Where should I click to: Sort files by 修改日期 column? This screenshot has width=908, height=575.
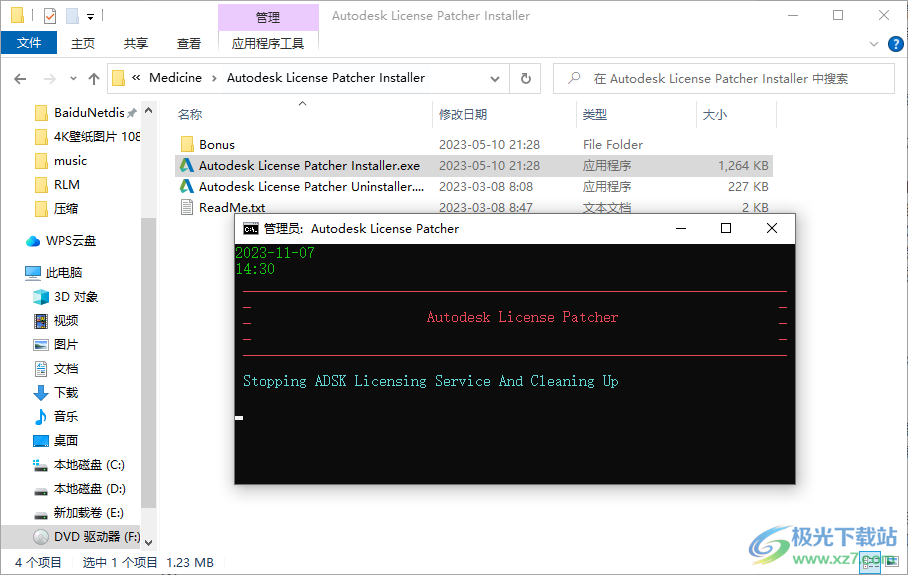pyautogui.click(x=463, y=115)
